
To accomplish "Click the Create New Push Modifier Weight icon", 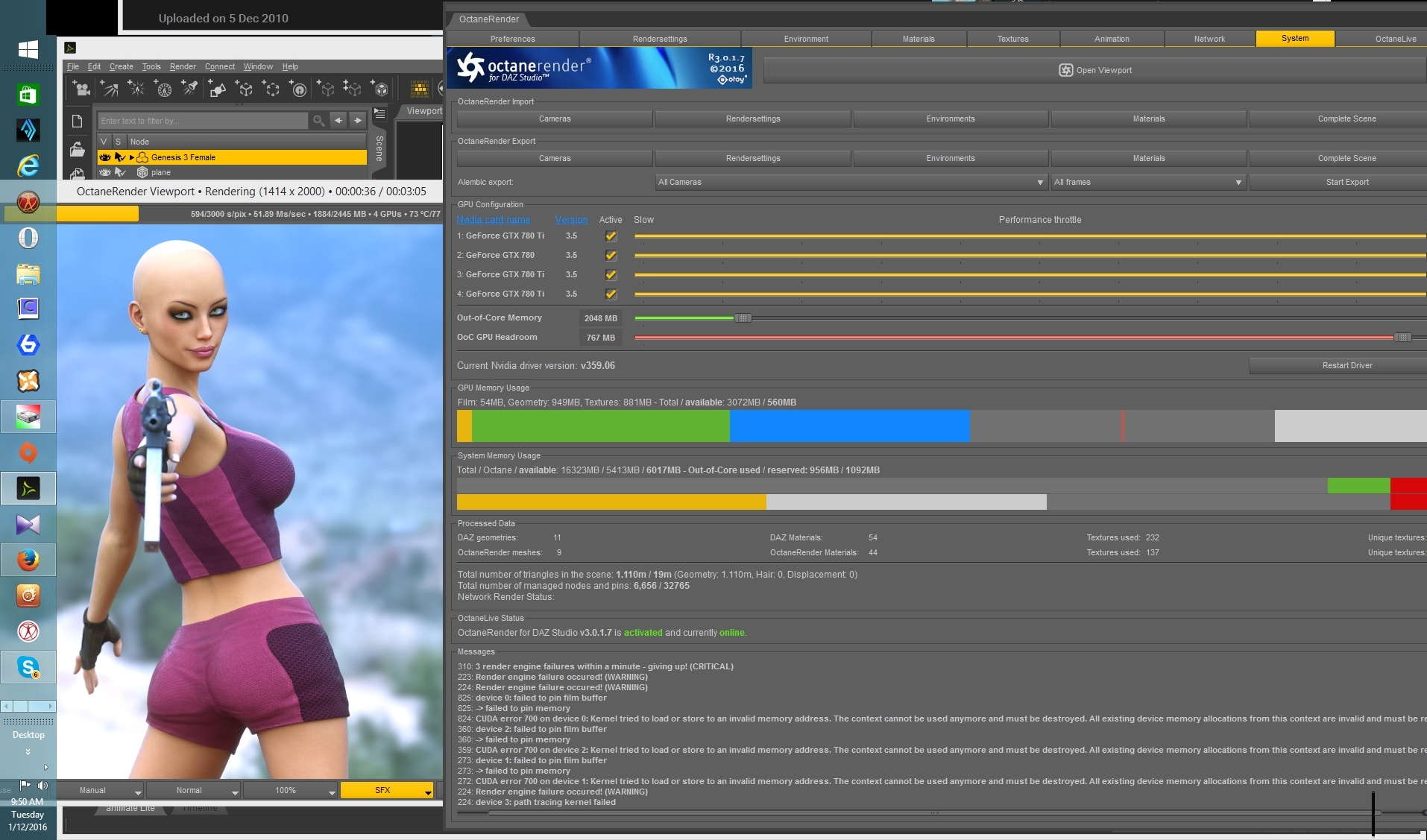I will pos(298,89).
